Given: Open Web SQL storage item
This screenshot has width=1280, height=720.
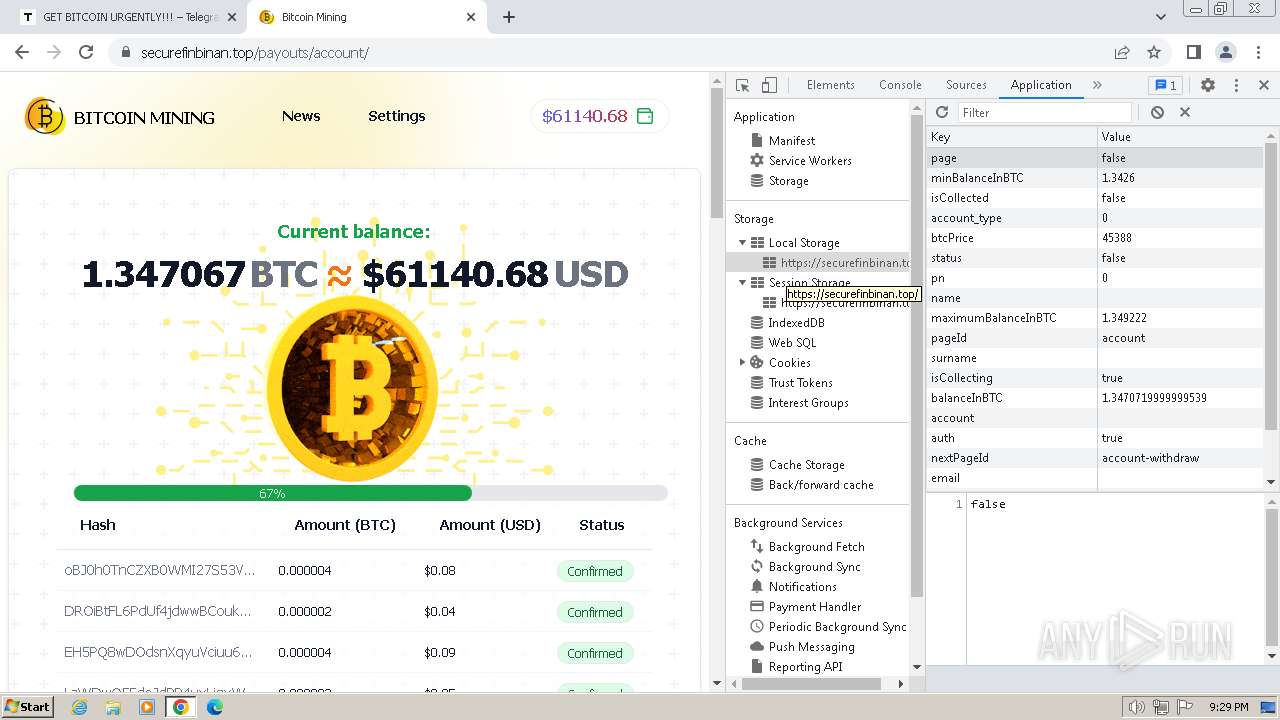Looking at the screenshot, I should click(792, 343).
